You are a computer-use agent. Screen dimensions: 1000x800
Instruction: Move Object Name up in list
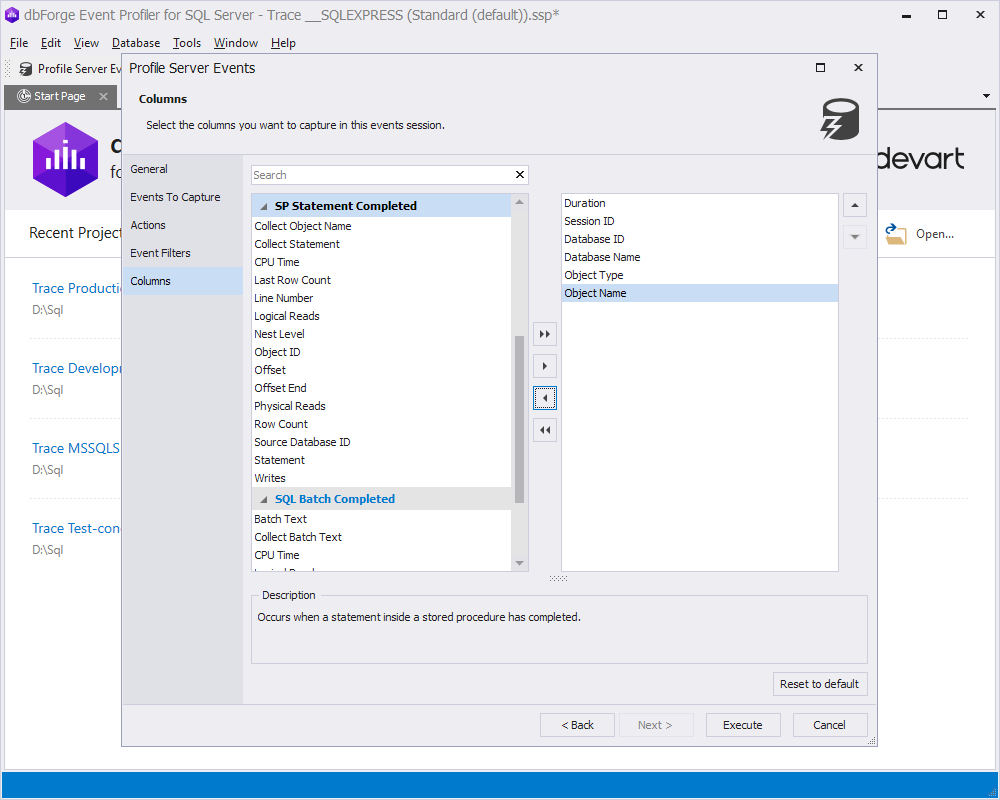(x=855, y=205)
